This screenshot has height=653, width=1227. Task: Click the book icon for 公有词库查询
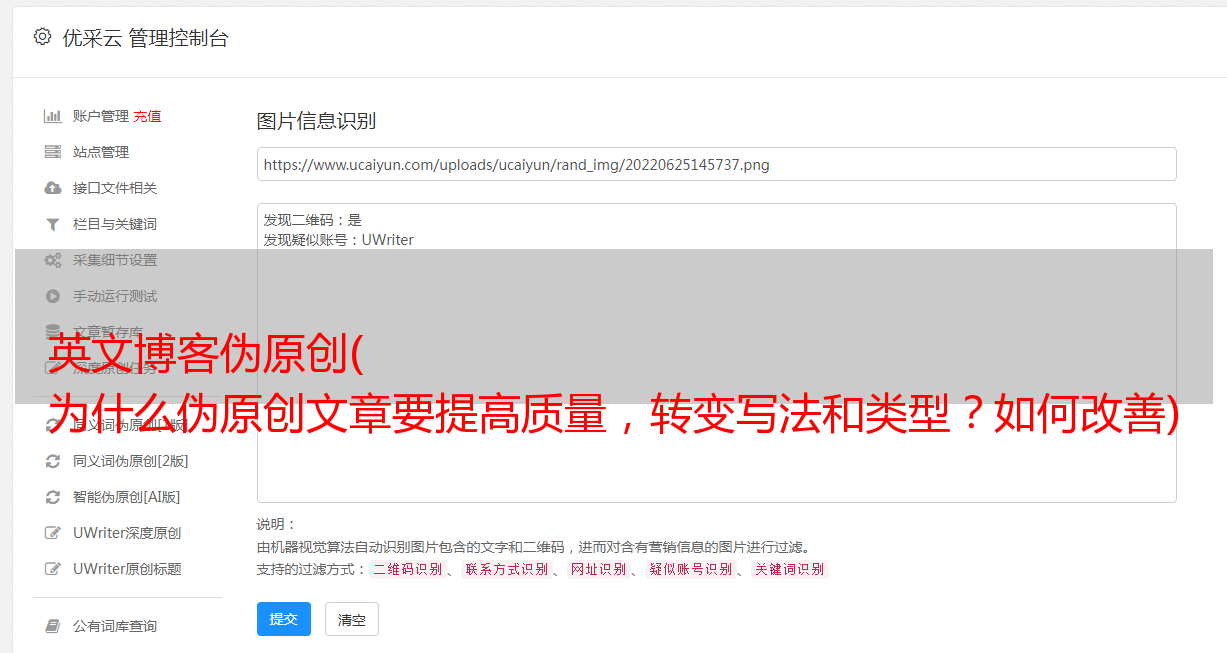[53, 626]
